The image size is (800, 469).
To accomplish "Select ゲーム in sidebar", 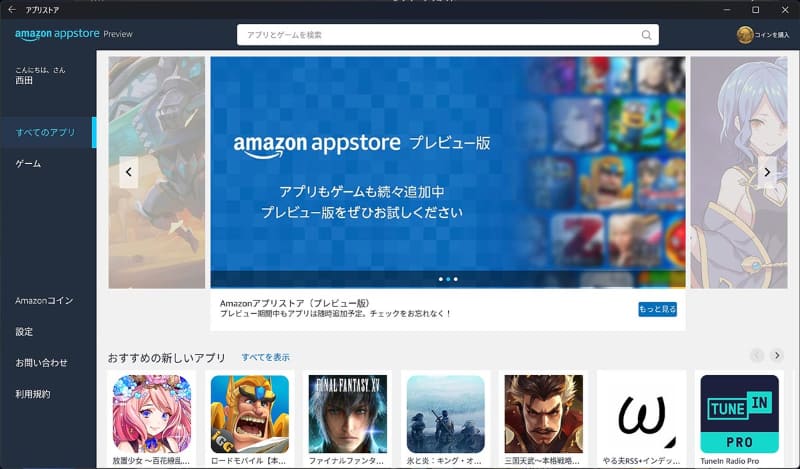I will 28,164.
